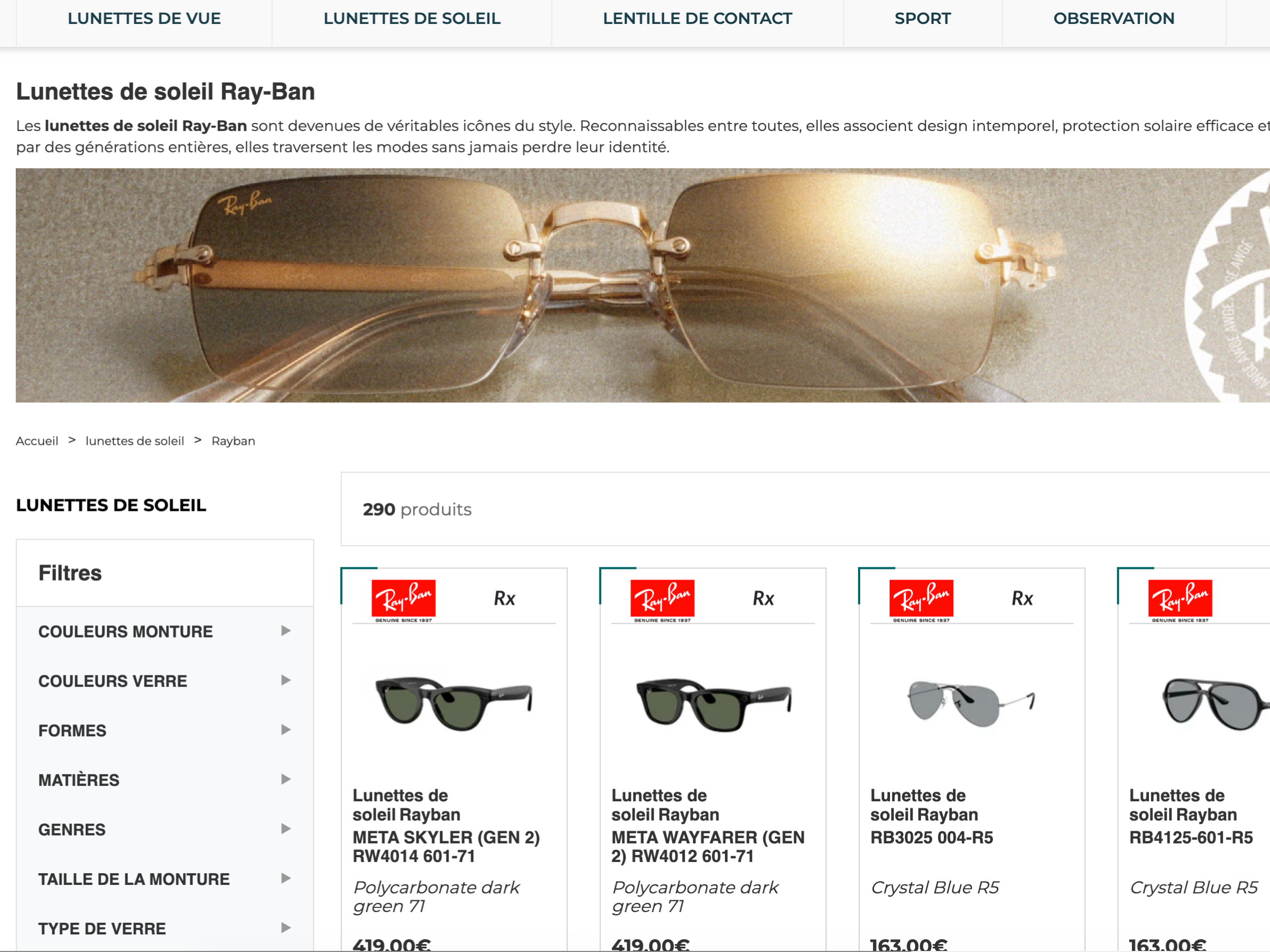Click the Filtres panel heading

[70, 573]
